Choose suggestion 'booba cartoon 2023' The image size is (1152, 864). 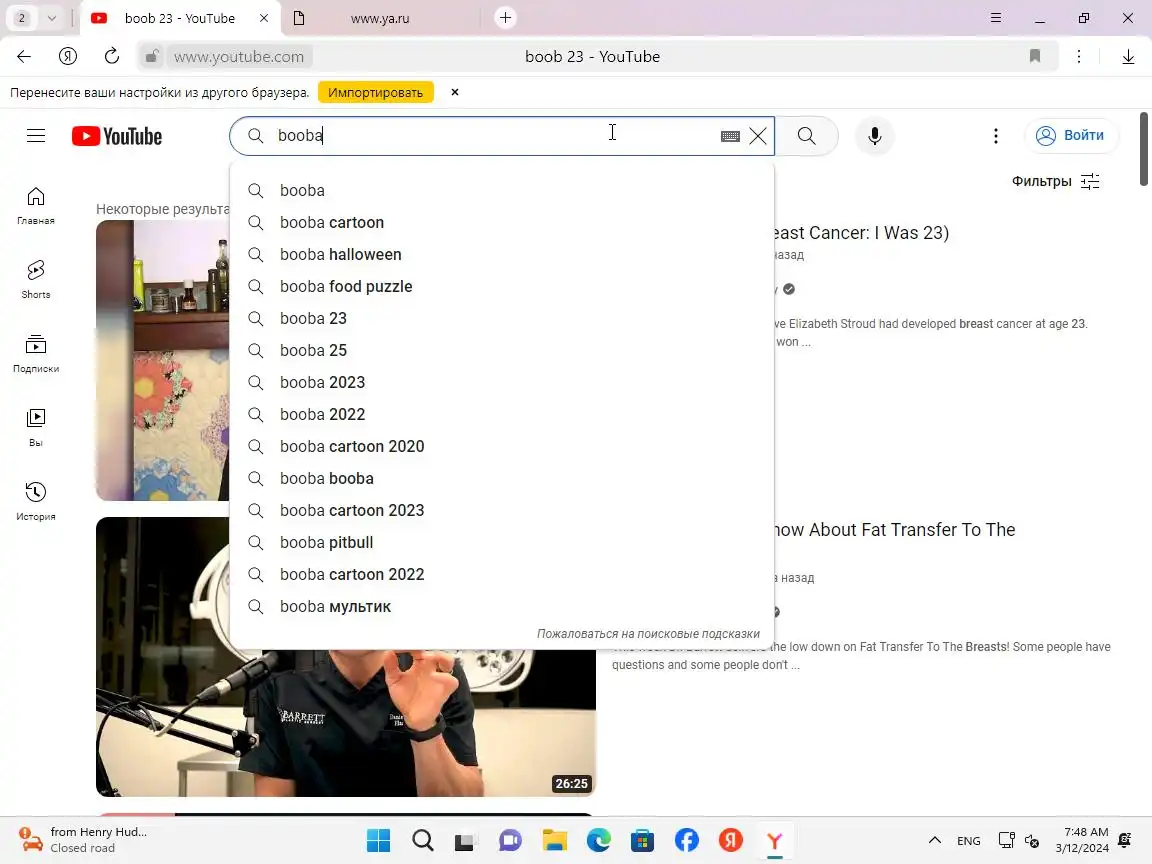pos(502,511)
